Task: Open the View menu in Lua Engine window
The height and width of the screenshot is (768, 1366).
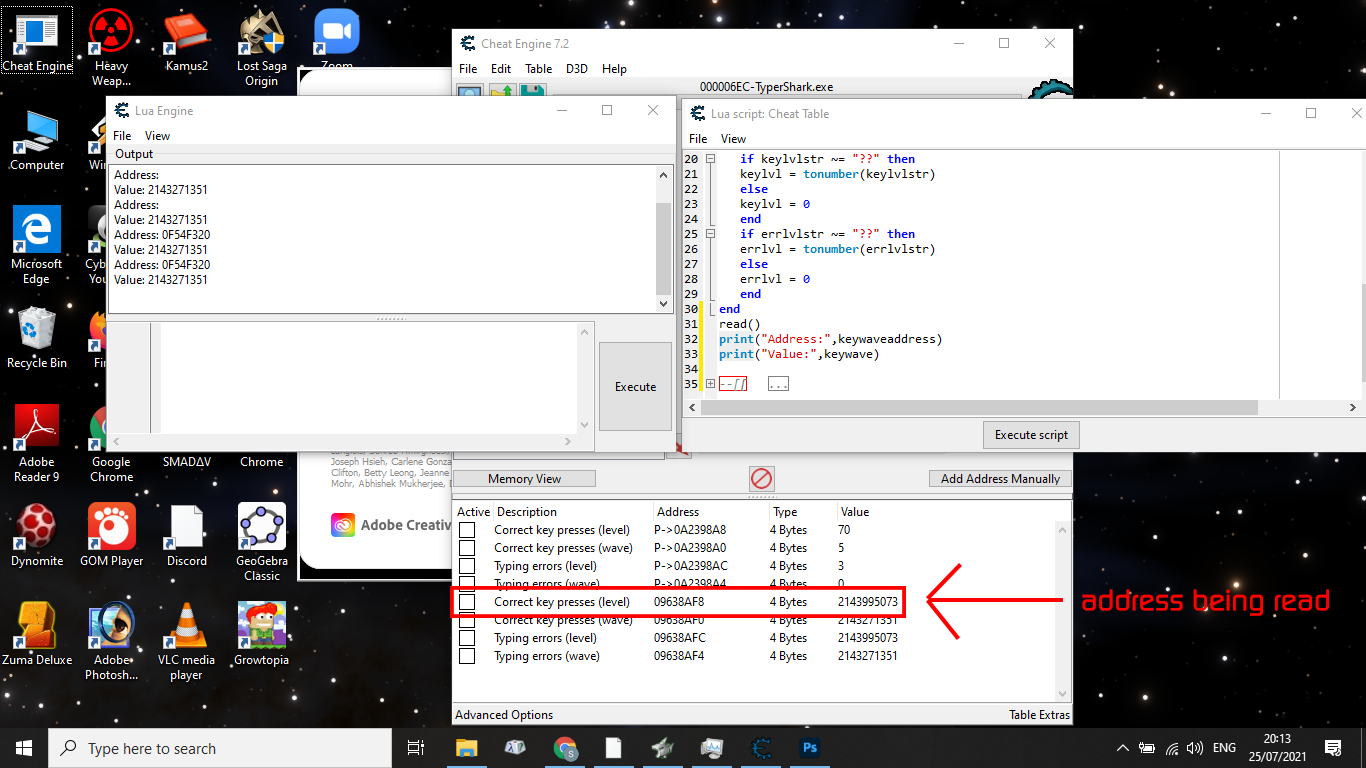Action: [x=157, y=136]
